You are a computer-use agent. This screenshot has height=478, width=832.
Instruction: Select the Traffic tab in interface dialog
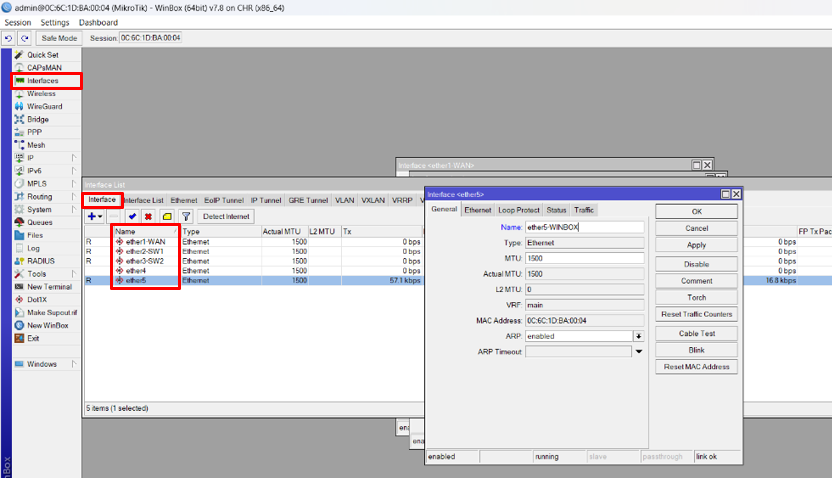[584, 210]
